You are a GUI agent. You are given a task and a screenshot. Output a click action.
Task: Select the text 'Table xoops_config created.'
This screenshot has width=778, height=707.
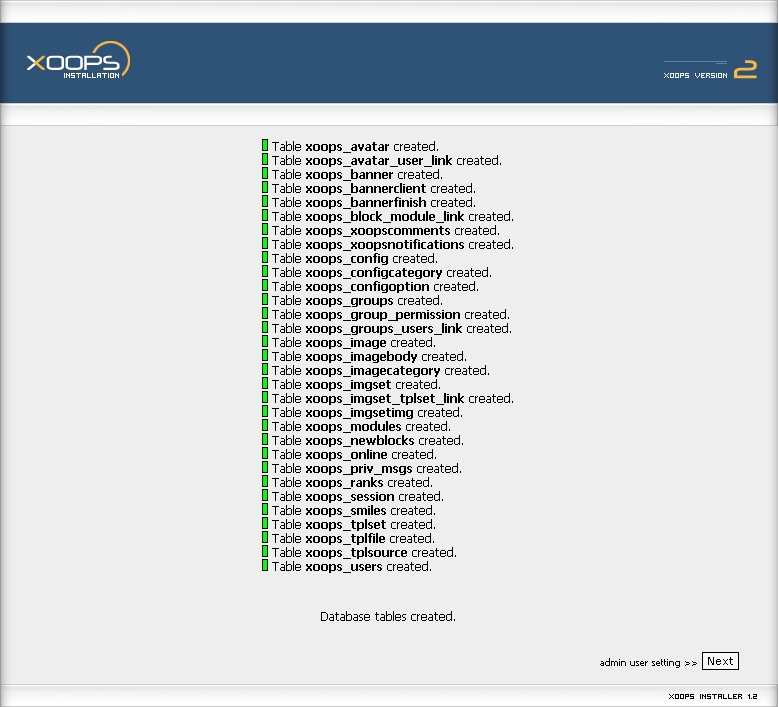pos(355,258)
